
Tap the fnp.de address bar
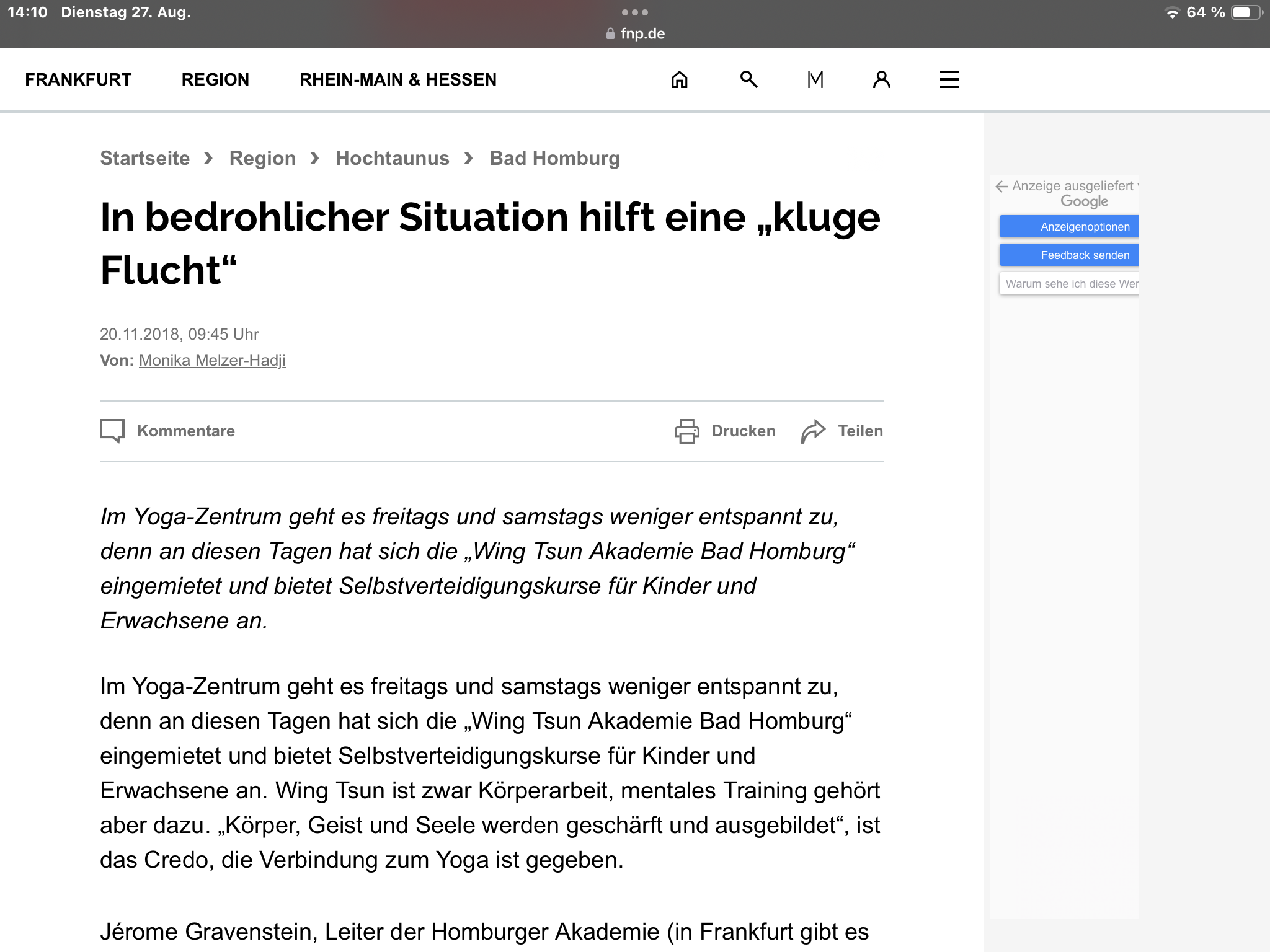635,33
